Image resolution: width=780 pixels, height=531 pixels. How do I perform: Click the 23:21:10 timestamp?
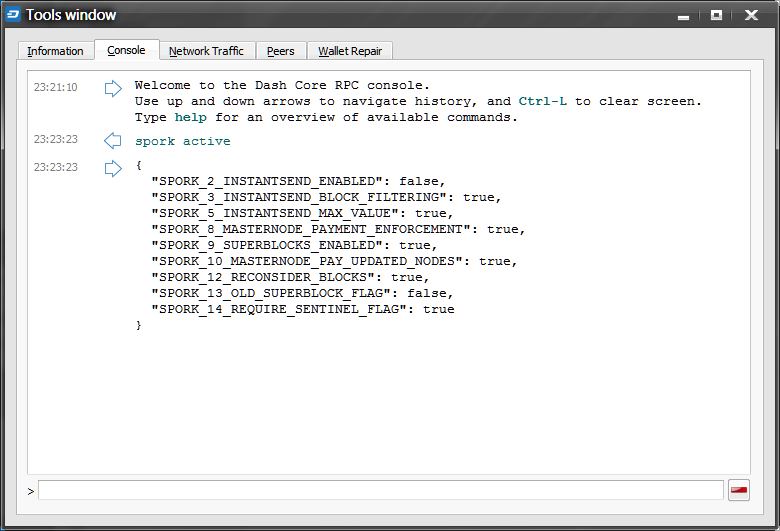tap(56, 87)
